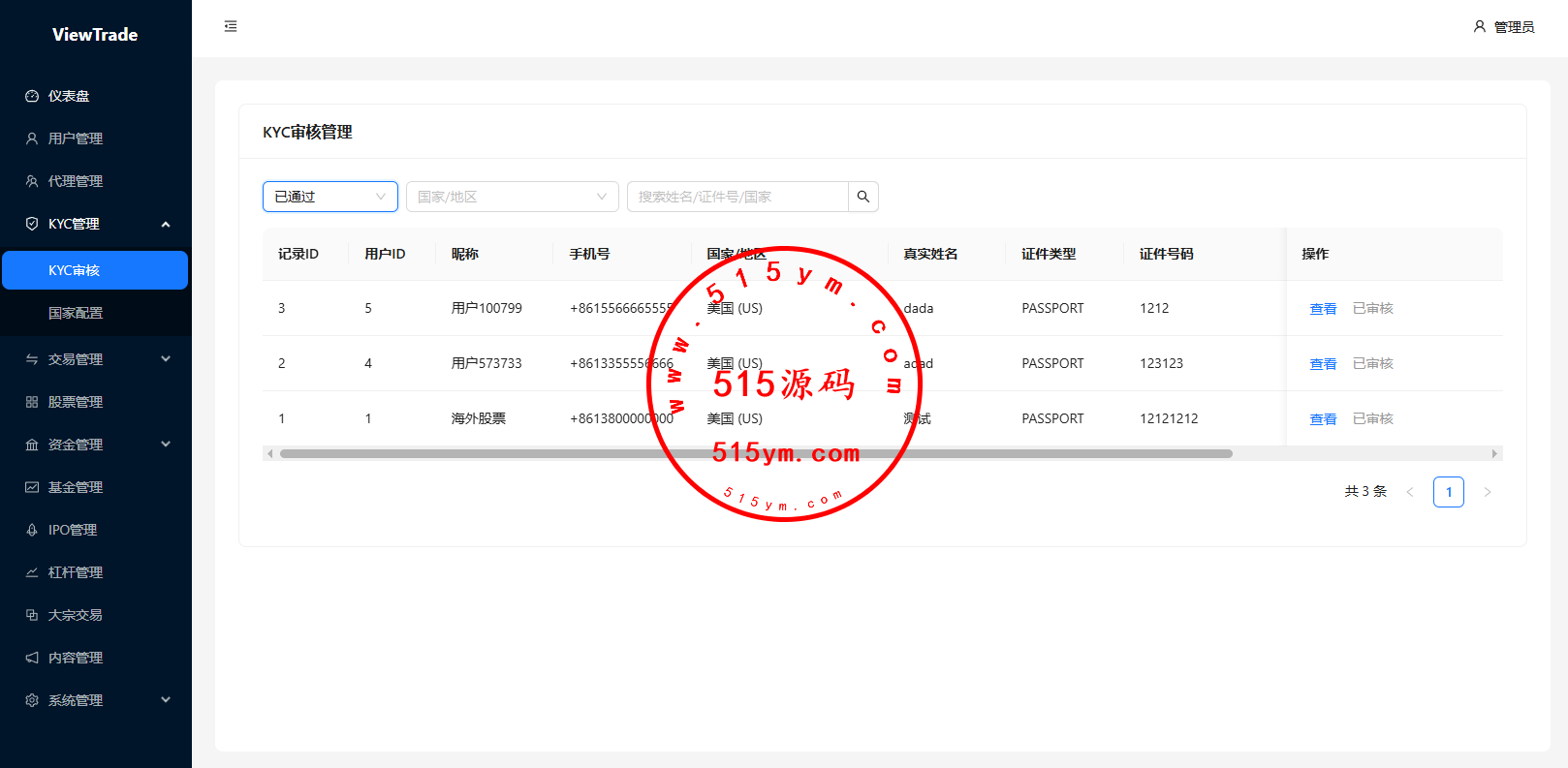Open the 股票管理 menu item
1568x768 pixels.
(x=96, y=402)
